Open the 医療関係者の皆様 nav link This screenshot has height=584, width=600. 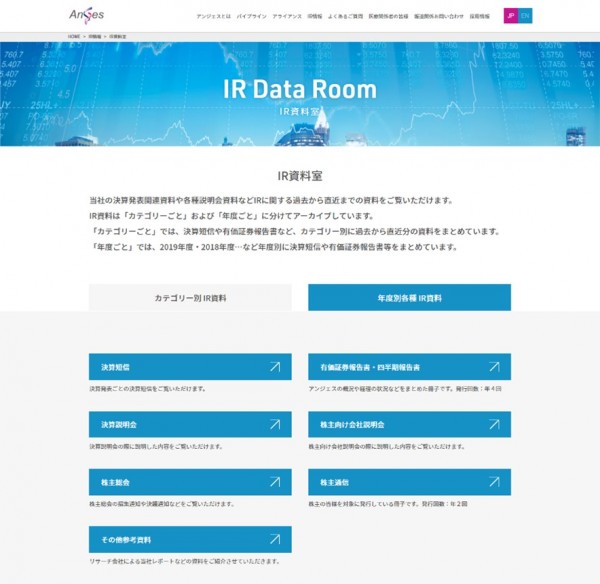pyautogui.click(x=390, y=17)
